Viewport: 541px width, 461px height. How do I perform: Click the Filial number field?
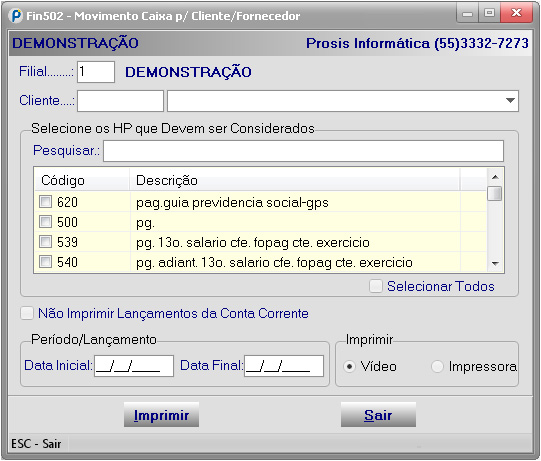click(x=96, y=72)
